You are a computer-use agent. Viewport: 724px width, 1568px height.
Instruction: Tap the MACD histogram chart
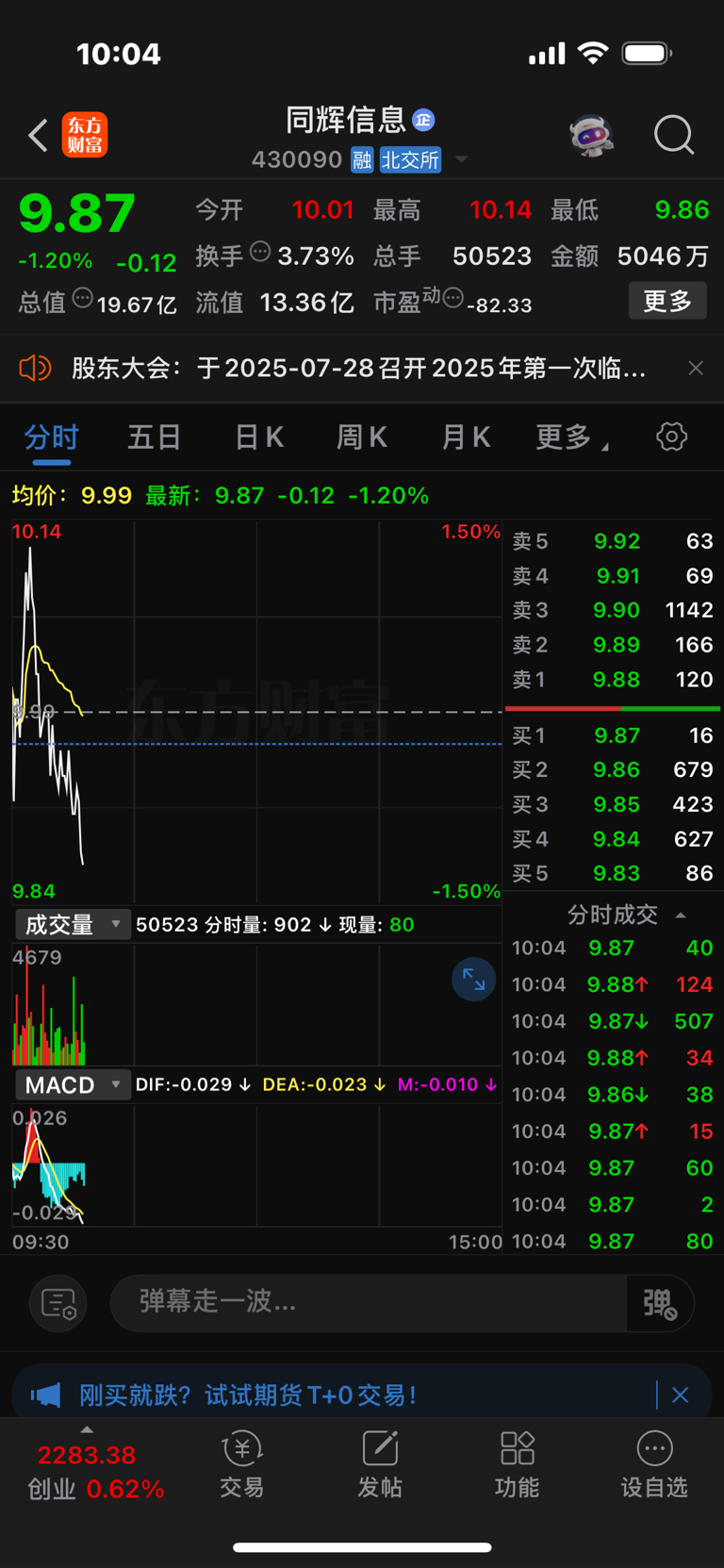coord(256,1165)
